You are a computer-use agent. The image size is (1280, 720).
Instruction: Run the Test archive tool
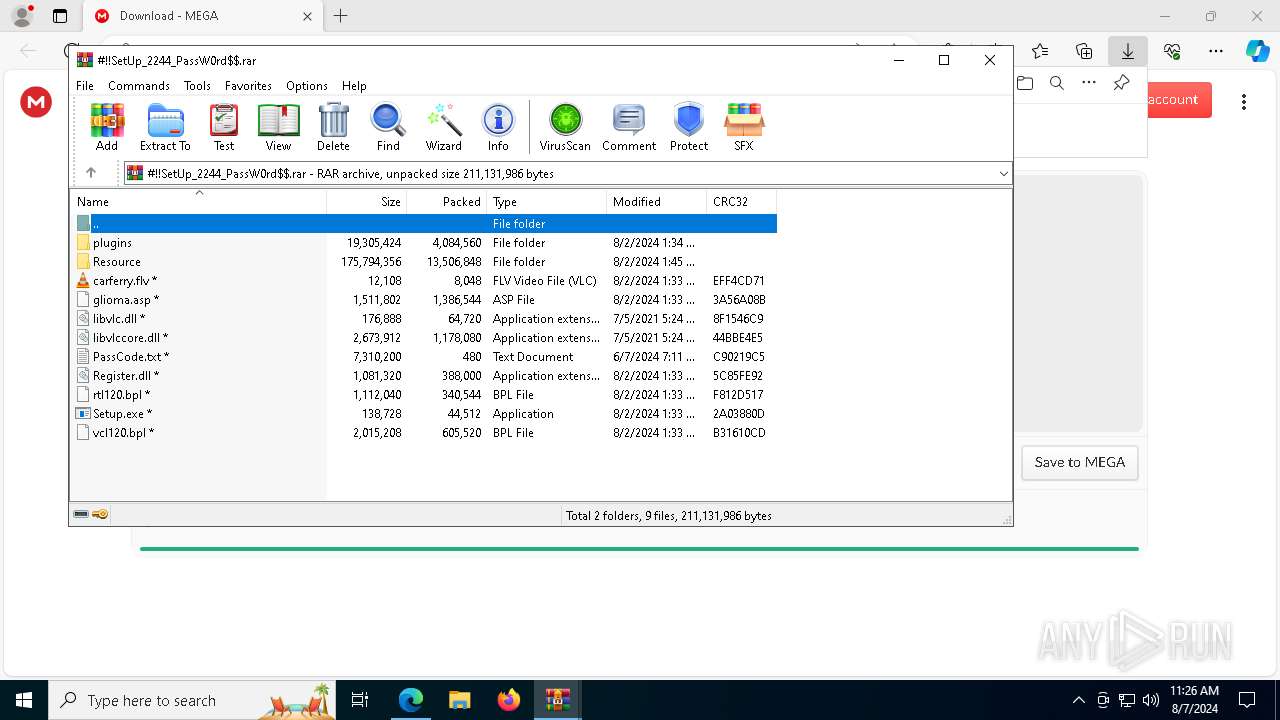224,127
